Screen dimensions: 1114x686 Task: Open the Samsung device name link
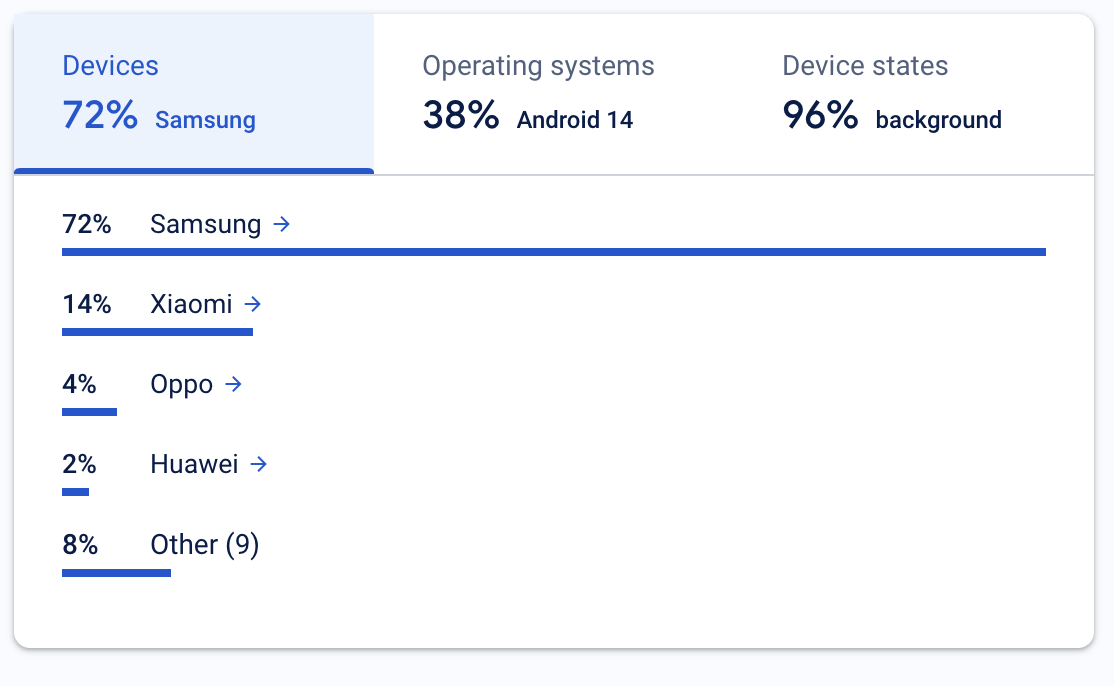[x=205, y=225]
